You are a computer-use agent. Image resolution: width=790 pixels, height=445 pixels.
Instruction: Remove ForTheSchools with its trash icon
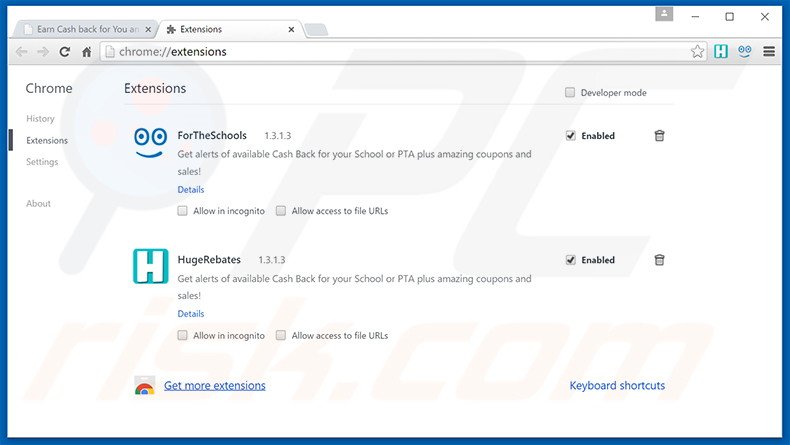coord(659,136)
